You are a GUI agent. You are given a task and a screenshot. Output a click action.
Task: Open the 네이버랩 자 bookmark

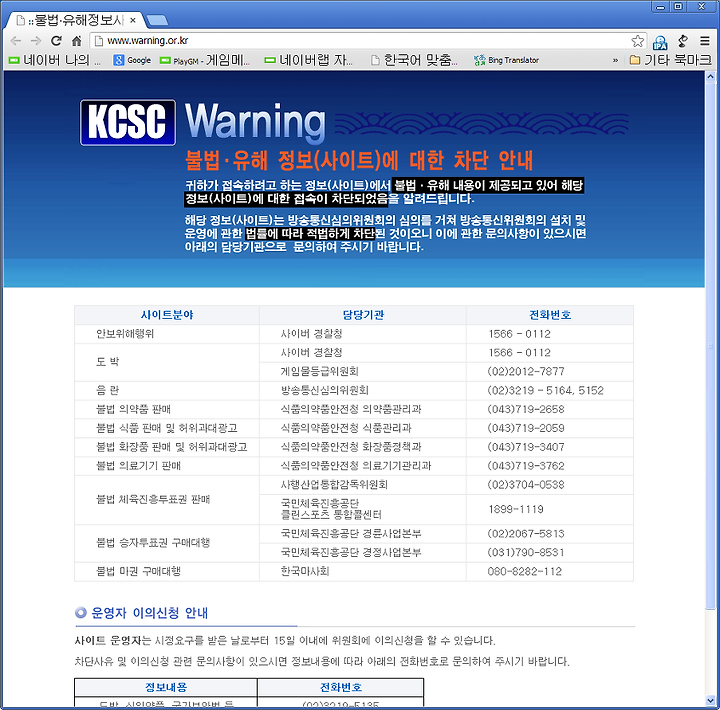point(309,60)
